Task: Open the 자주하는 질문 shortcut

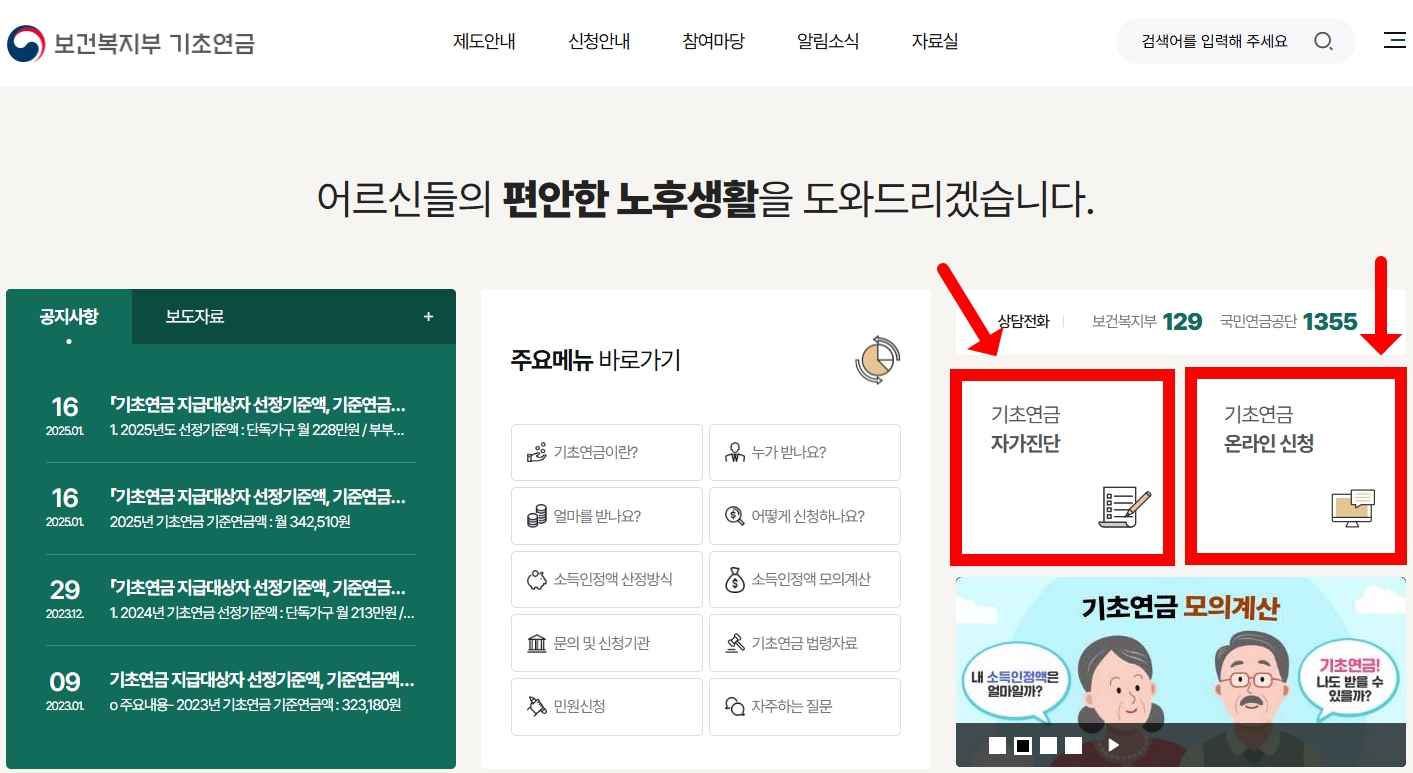Action: click(x=805, y=706)
